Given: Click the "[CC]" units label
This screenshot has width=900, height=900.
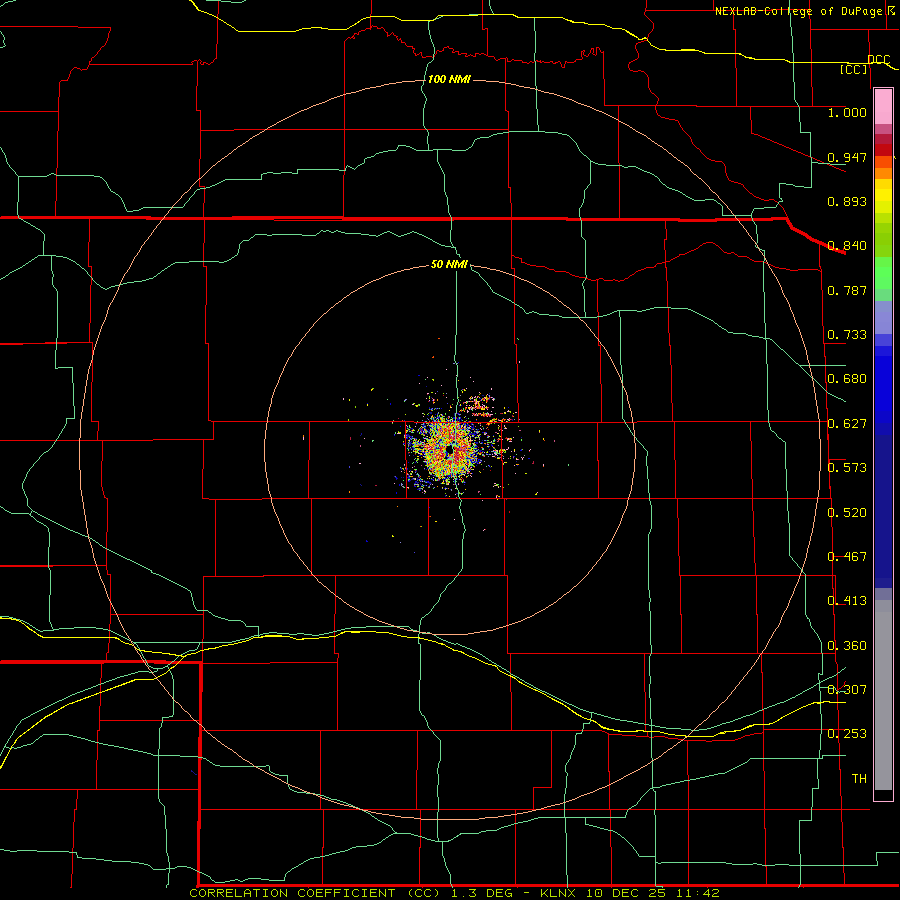Looking at the screenshot, I should click(854, 69).
